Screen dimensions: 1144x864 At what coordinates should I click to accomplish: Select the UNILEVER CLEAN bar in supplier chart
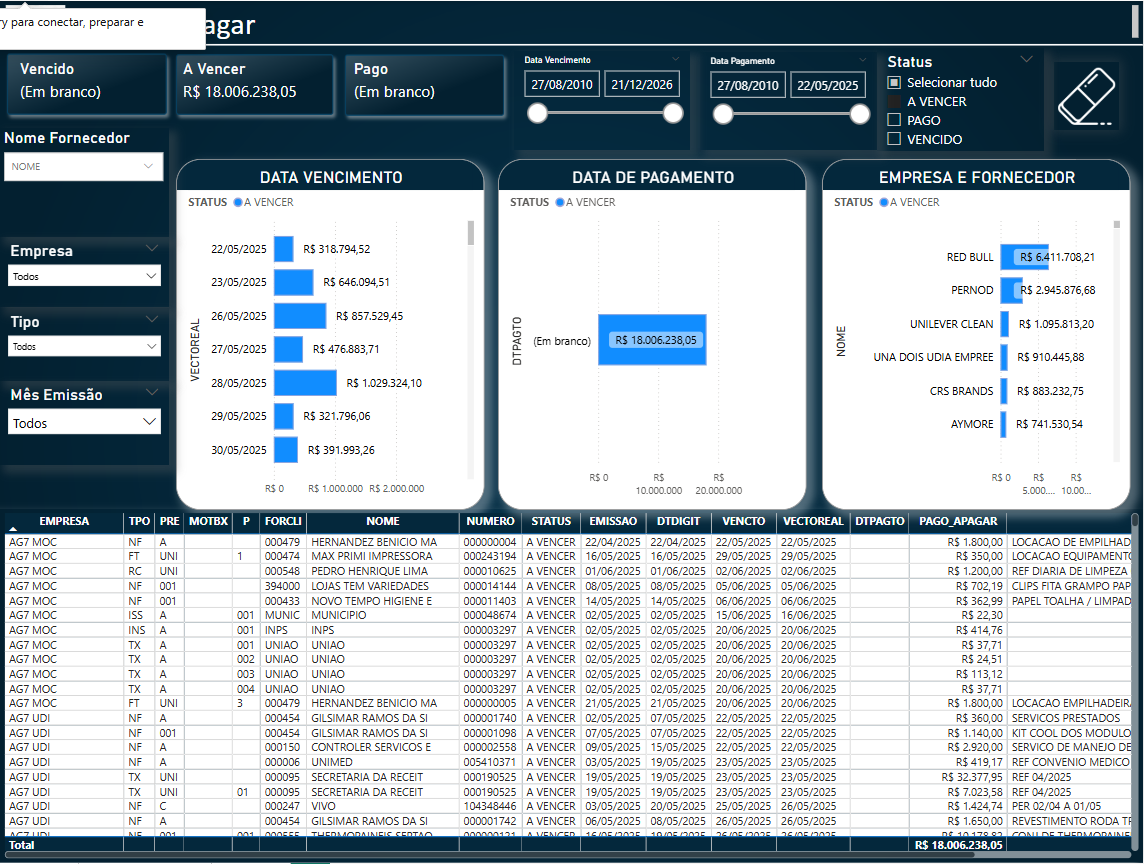point(1005,324)
